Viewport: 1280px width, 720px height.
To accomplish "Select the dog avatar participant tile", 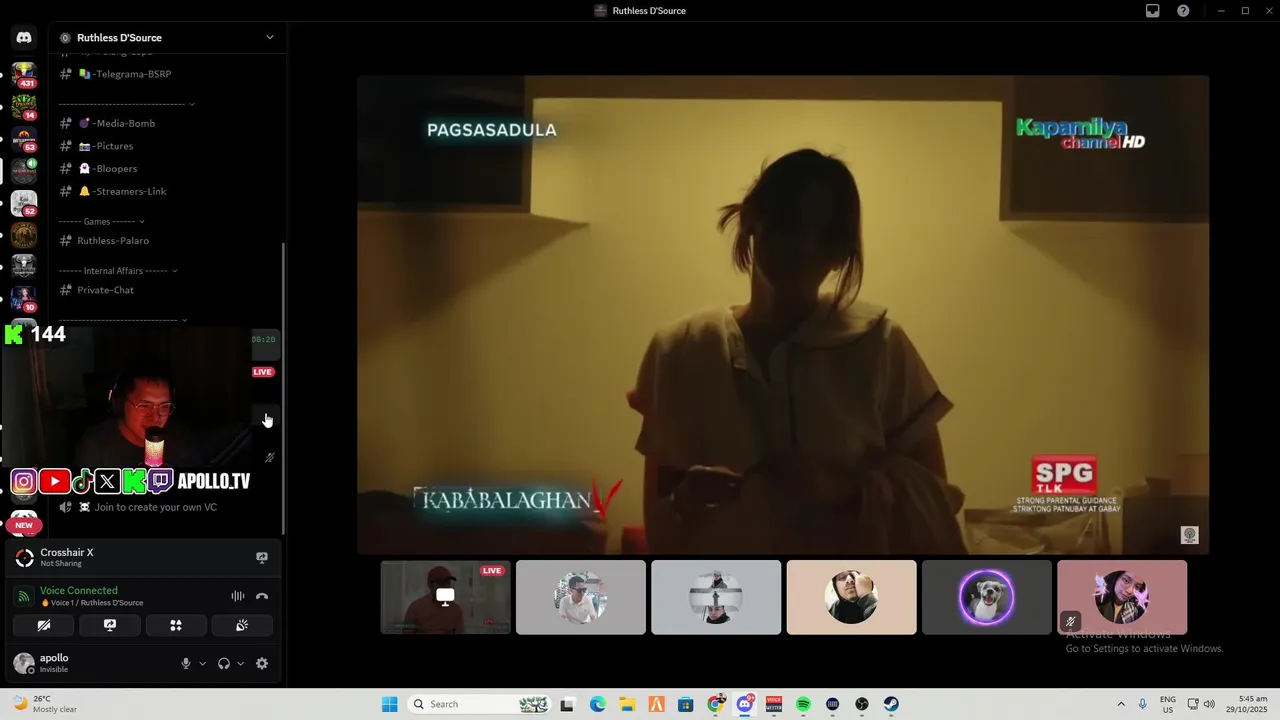I will coord(987,597).
